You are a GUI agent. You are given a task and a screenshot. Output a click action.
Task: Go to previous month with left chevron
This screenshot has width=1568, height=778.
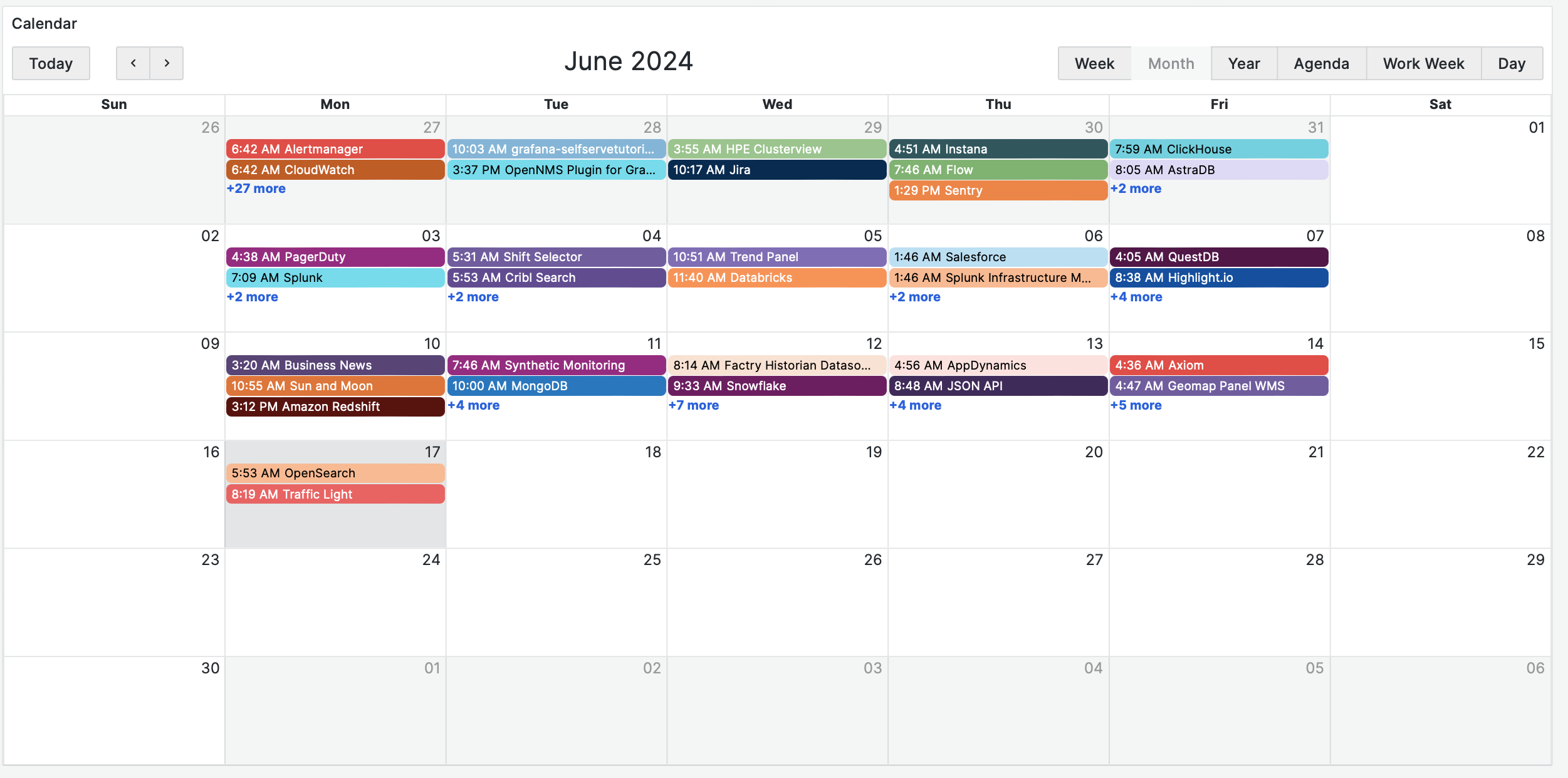pos(133,63)
